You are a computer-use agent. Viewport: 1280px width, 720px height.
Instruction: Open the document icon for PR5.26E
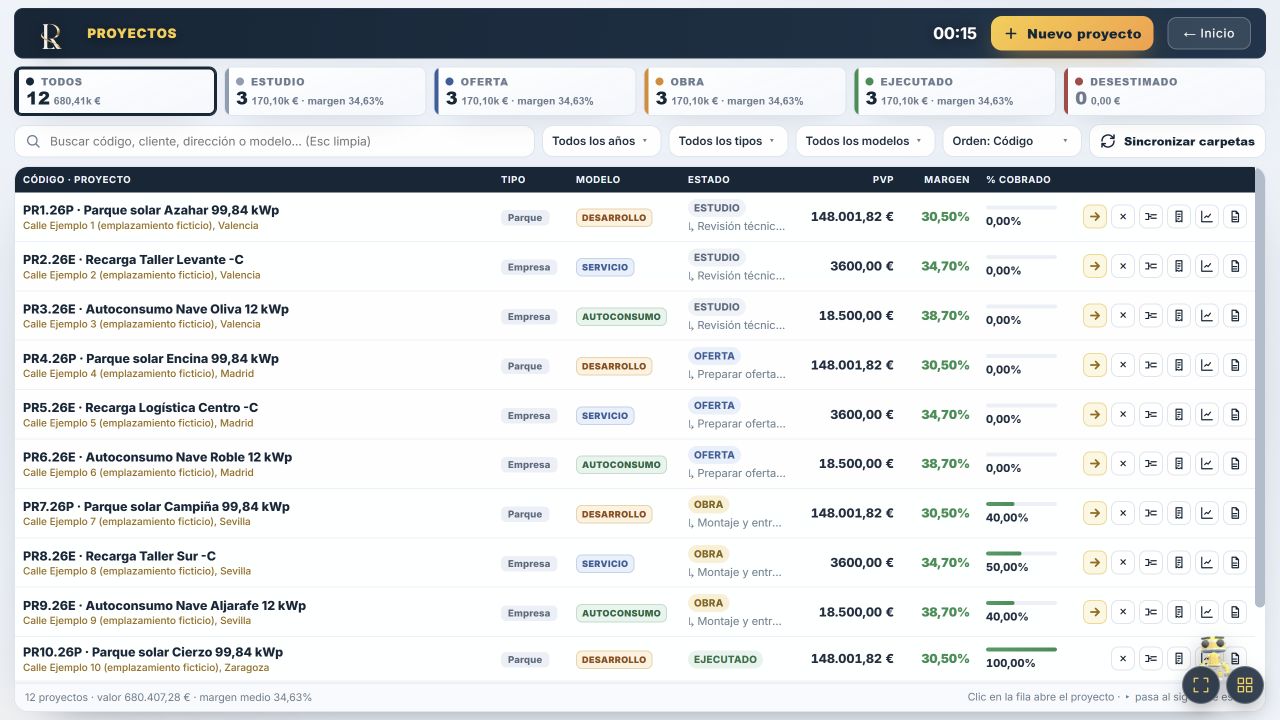pos(1235,414)
